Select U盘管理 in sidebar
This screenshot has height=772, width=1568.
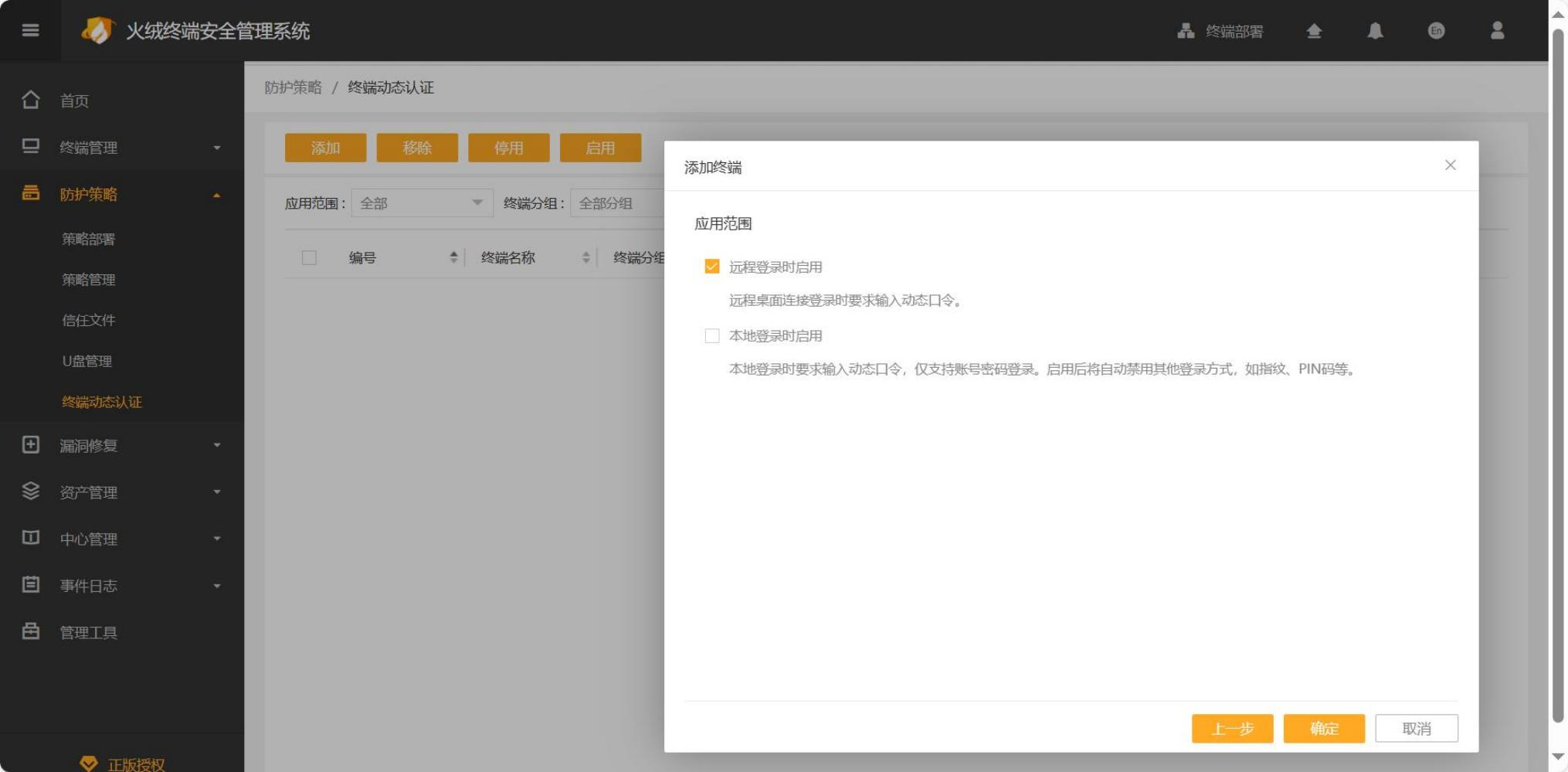tap(87, 361)
